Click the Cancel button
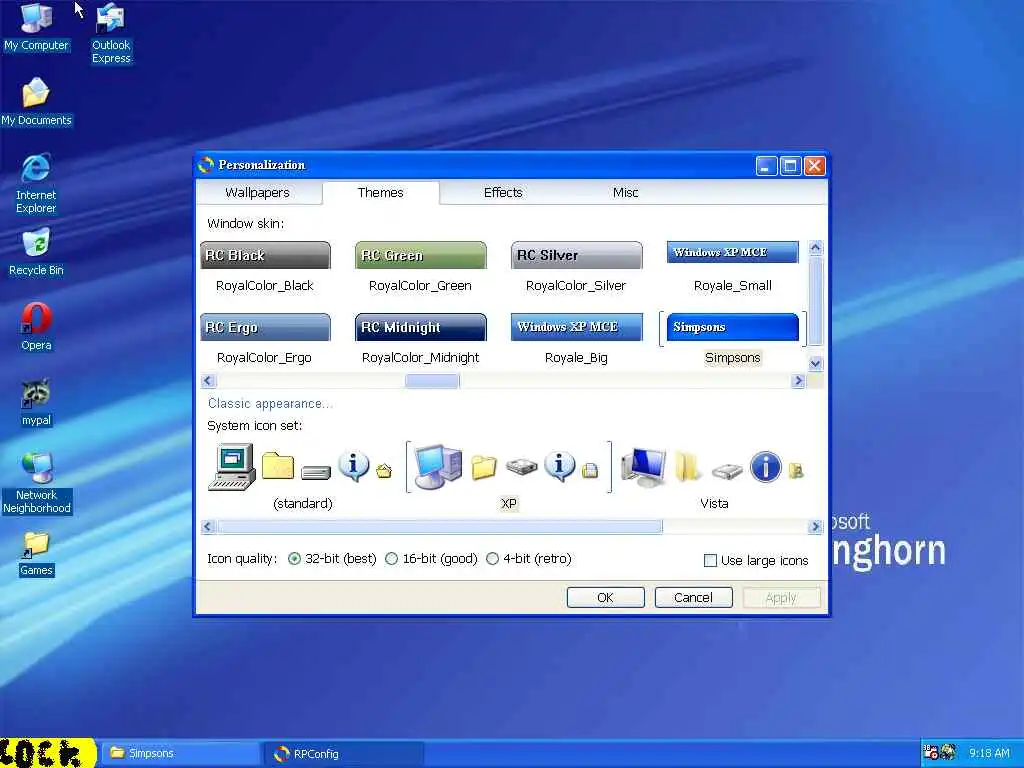This screenshot has height=768, width=1024. [x=694, y=598]
